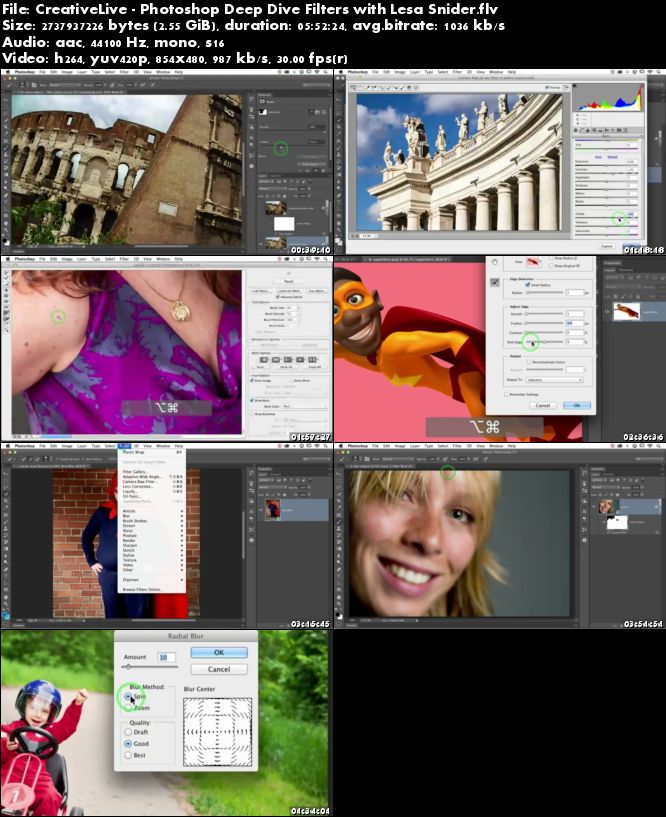This screenshot has height=817, width=666.
Task: Select the Spin blur method radio button
Action: click(128, 696)
